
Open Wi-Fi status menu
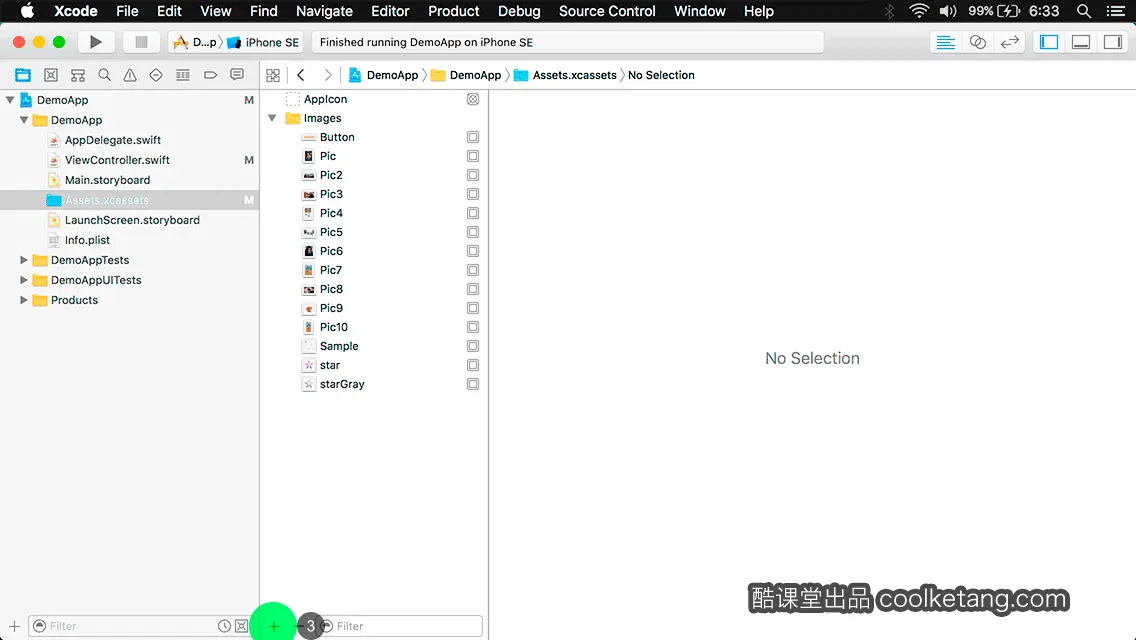(919, 11)
